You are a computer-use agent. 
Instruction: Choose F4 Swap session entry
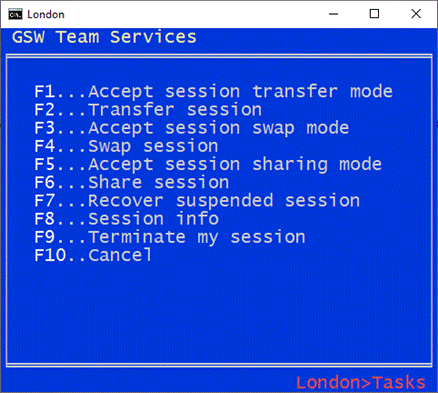click(x=126, y=146)
